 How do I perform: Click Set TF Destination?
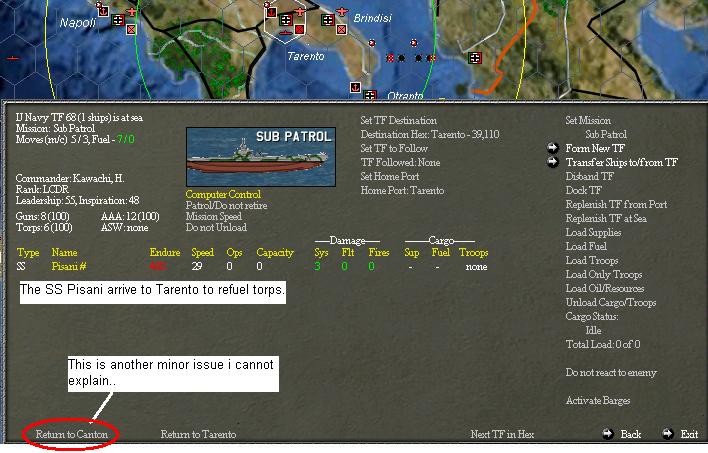[x=398, y=120]
